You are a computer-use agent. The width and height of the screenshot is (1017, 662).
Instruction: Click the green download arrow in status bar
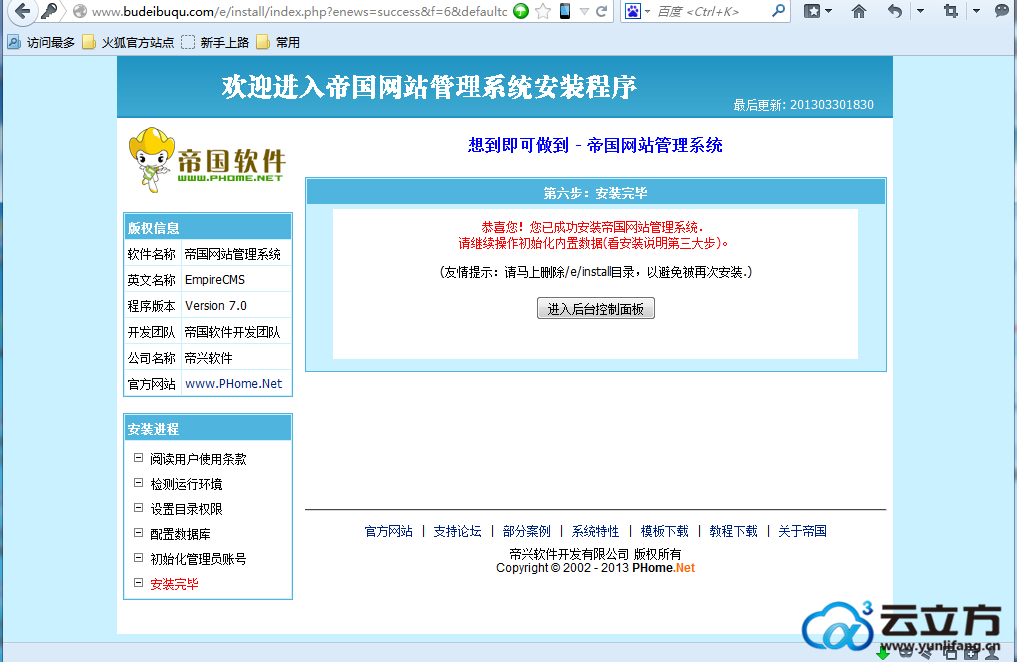883,652
